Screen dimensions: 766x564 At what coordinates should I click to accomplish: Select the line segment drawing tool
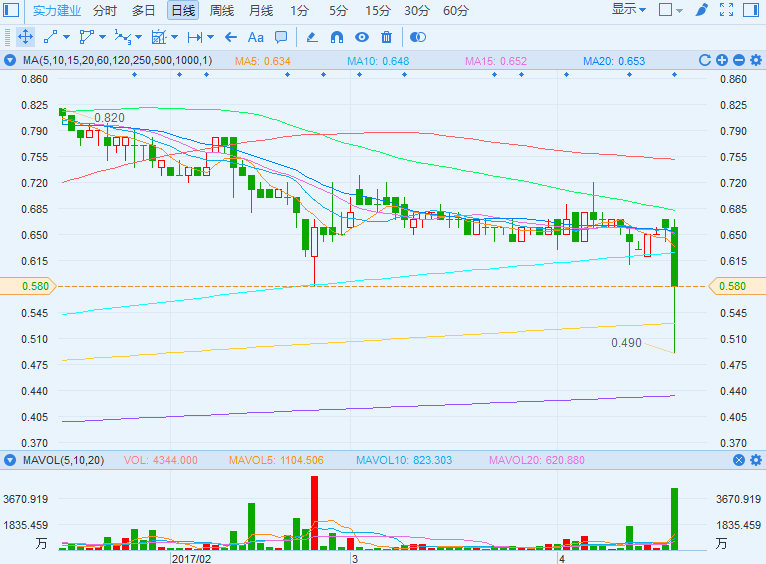click(x=51, y=37)
